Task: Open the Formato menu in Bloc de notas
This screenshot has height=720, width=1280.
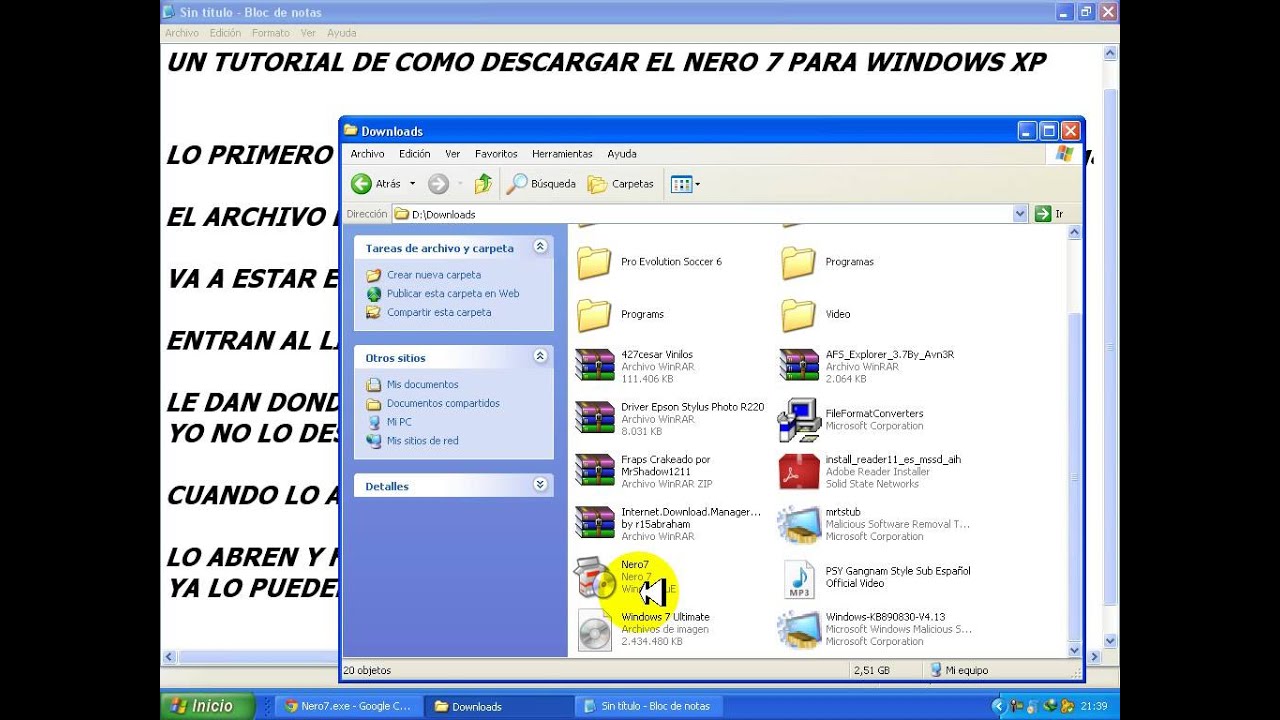Action: pyautogui.click(x=271, y=33)
